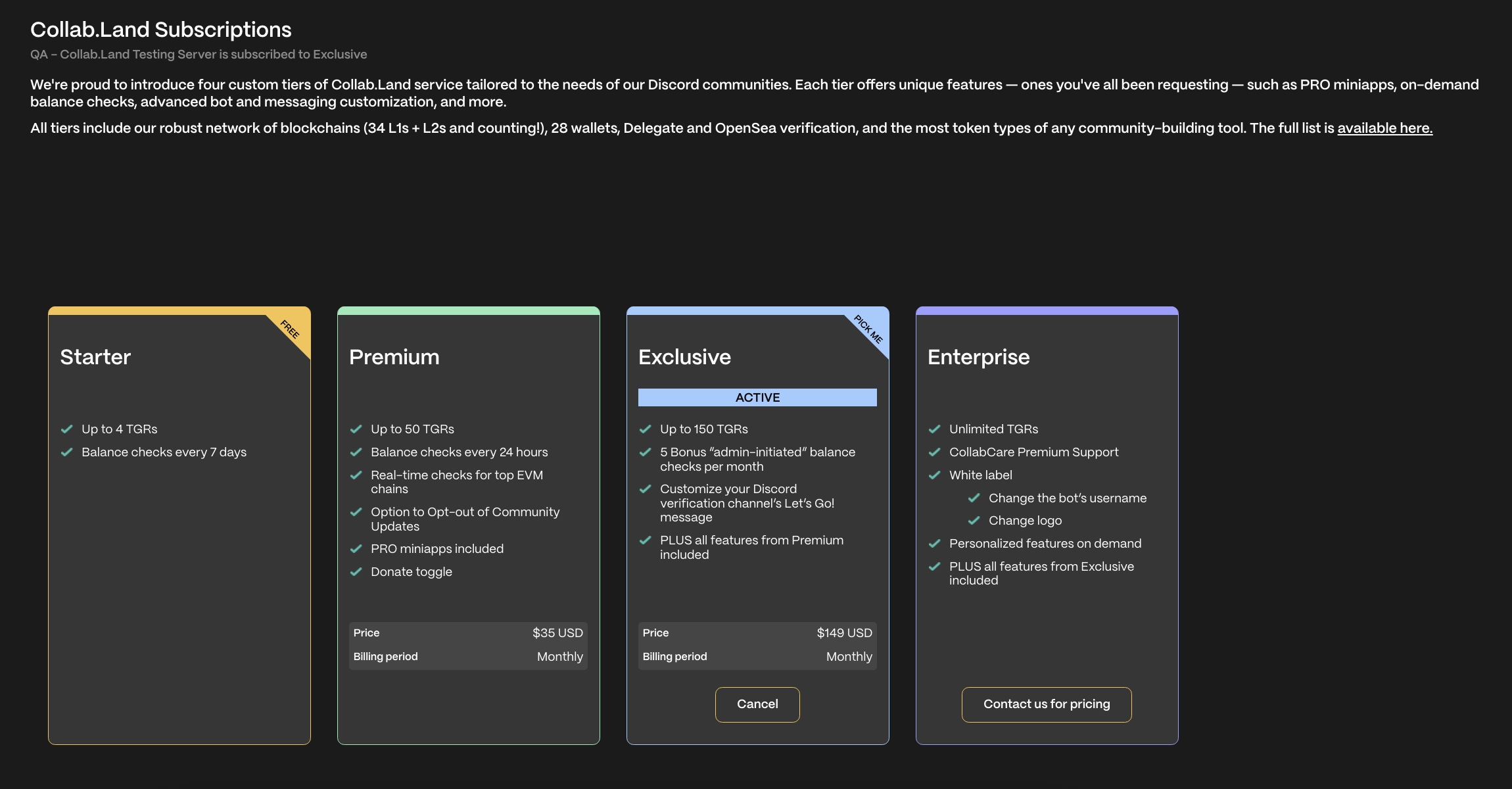This screenshot has width=1512, height=789.
Task: Click checkmark beside 'Balance checks every 7 days'
Action: 66,452
